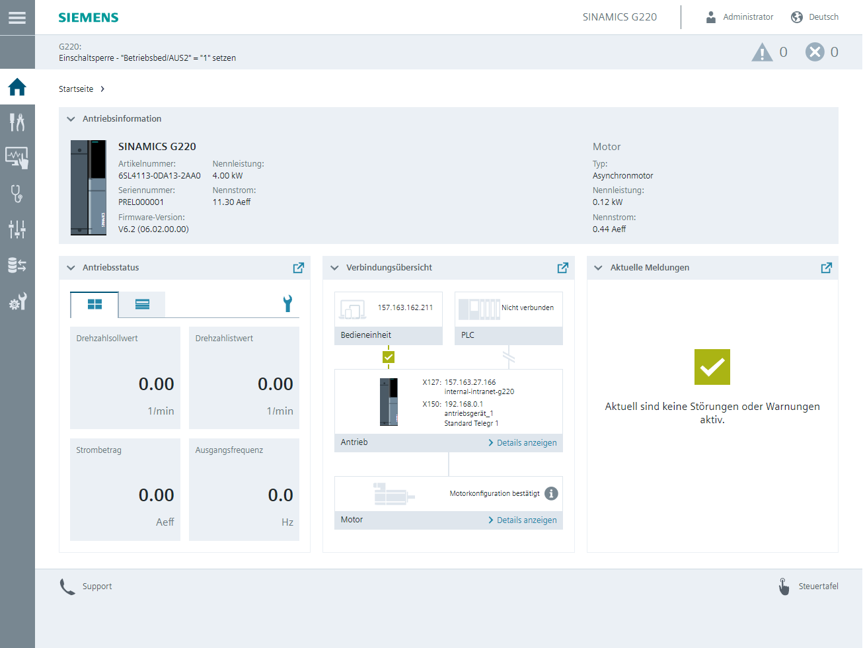The width and height of the screenshot is (863, 648).
Task: Open the parameter sliders sidebar icon
Action: pos(17,229)
